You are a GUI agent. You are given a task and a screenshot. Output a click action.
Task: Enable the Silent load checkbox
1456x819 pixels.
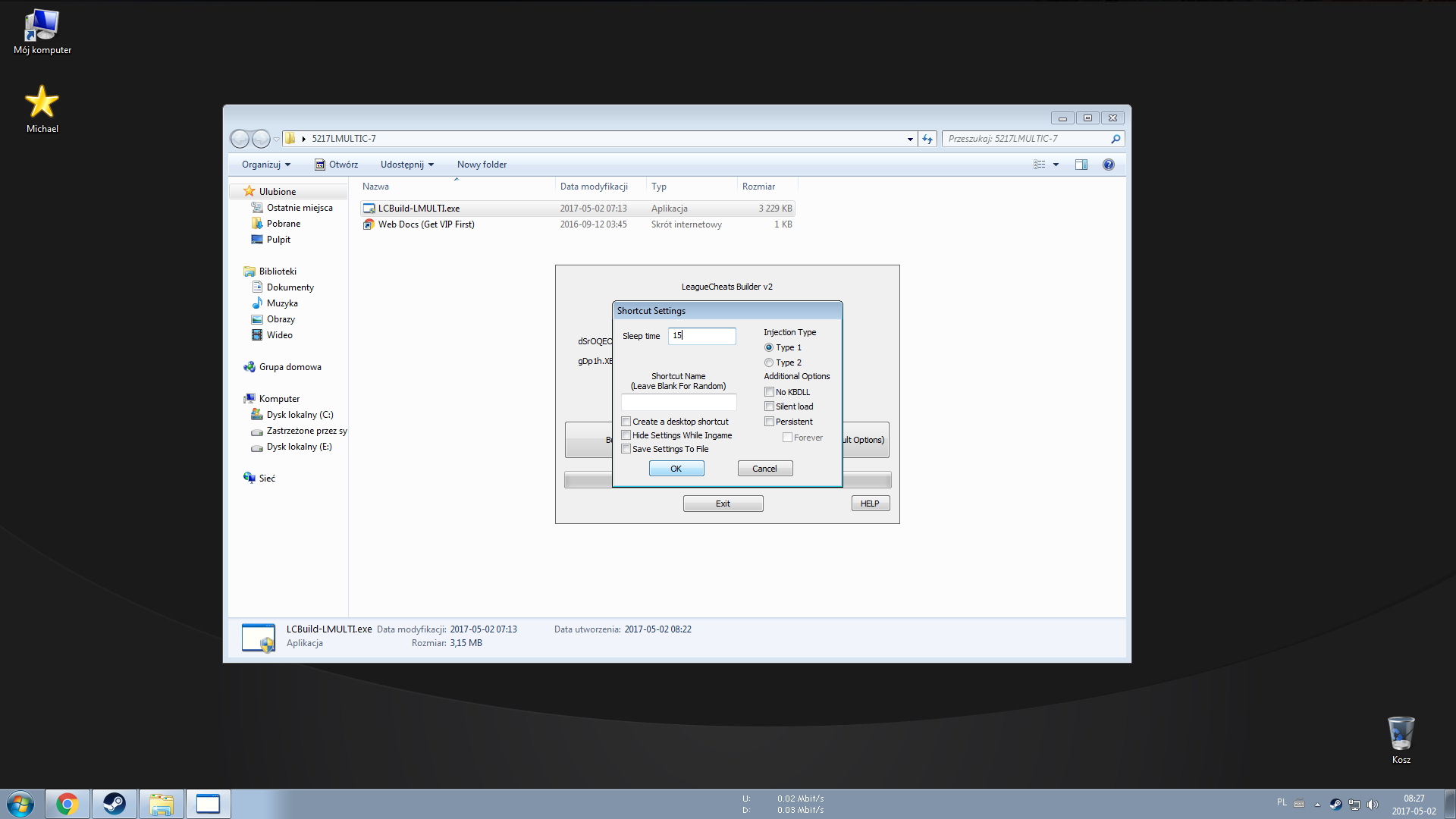coord(769,406)
